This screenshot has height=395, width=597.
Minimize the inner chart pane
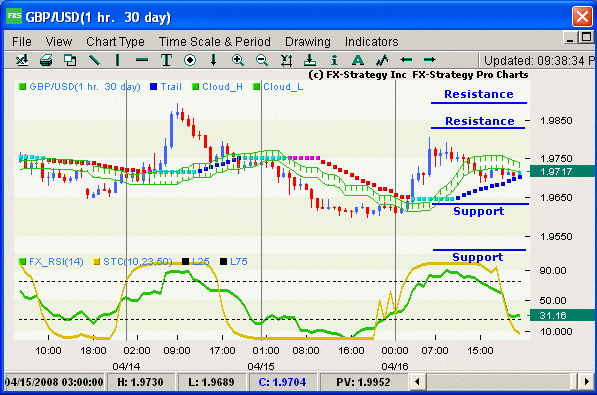[x=570, y=38]
